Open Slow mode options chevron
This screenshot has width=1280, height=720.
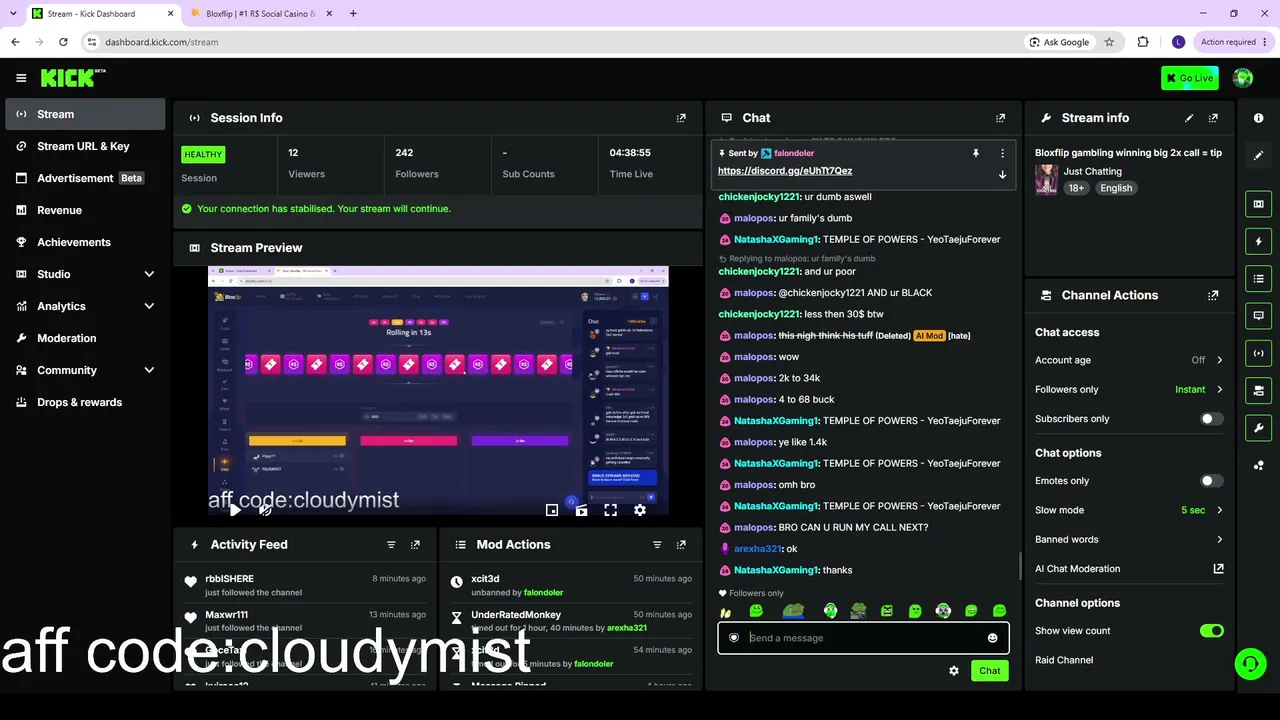1219,510
